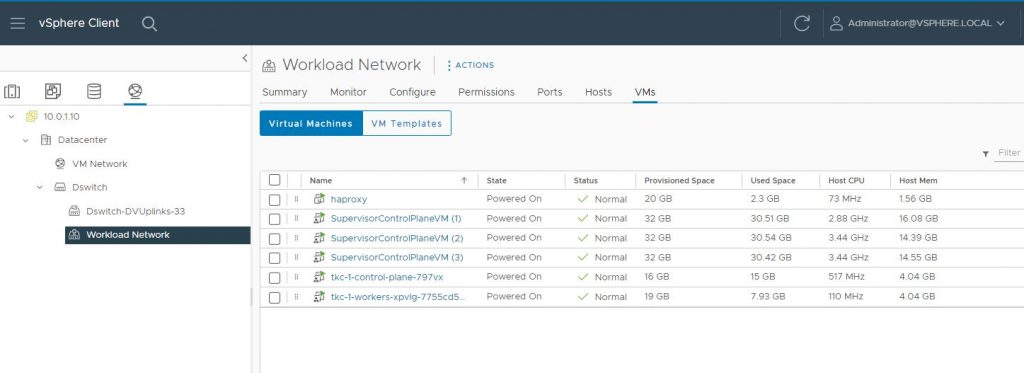Click into the Filter input field

tap(1010, 153)
